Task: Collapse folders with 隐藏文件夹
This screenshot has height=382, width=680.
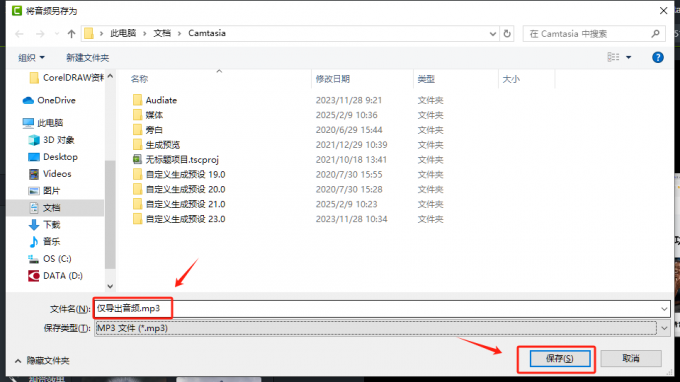Action: pyautogui.click(x=42, y=361)
